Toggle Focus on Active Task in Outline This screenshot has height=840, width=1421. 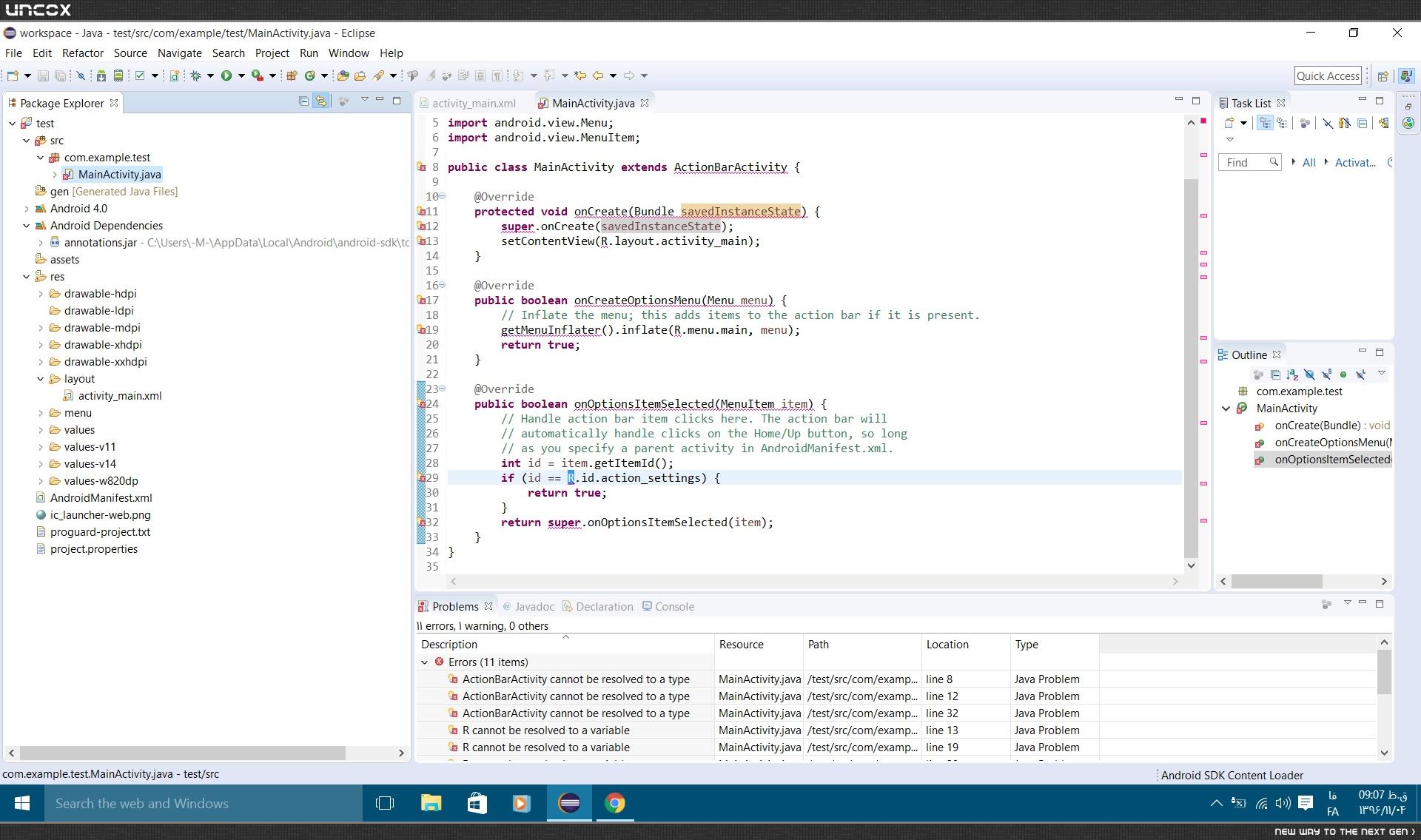(1258, 374)
